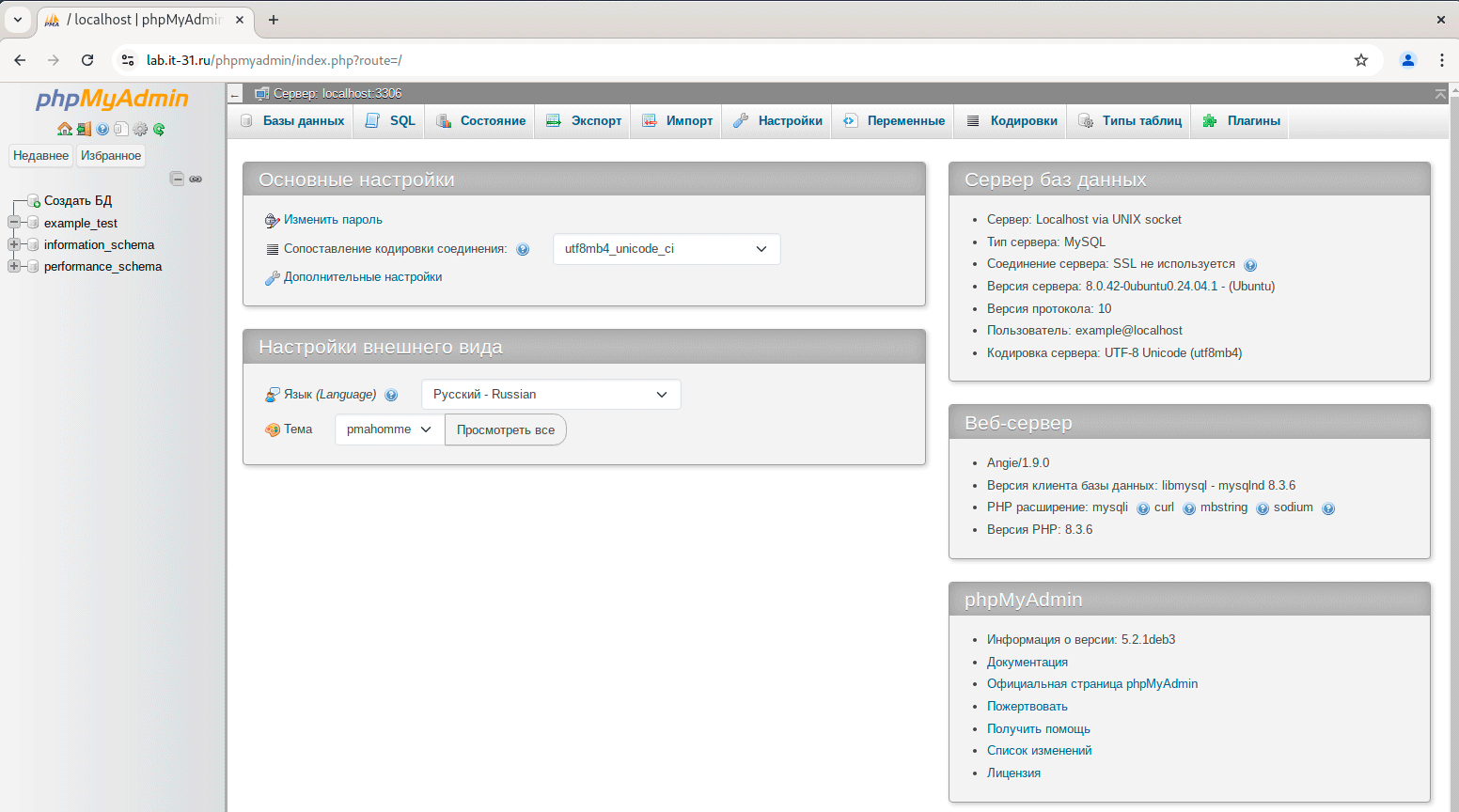Image resolution: width=1459 pixels, height=812 pixels.
Task: Click the phpMyAdmin logo
Action: tap(112, 100)
